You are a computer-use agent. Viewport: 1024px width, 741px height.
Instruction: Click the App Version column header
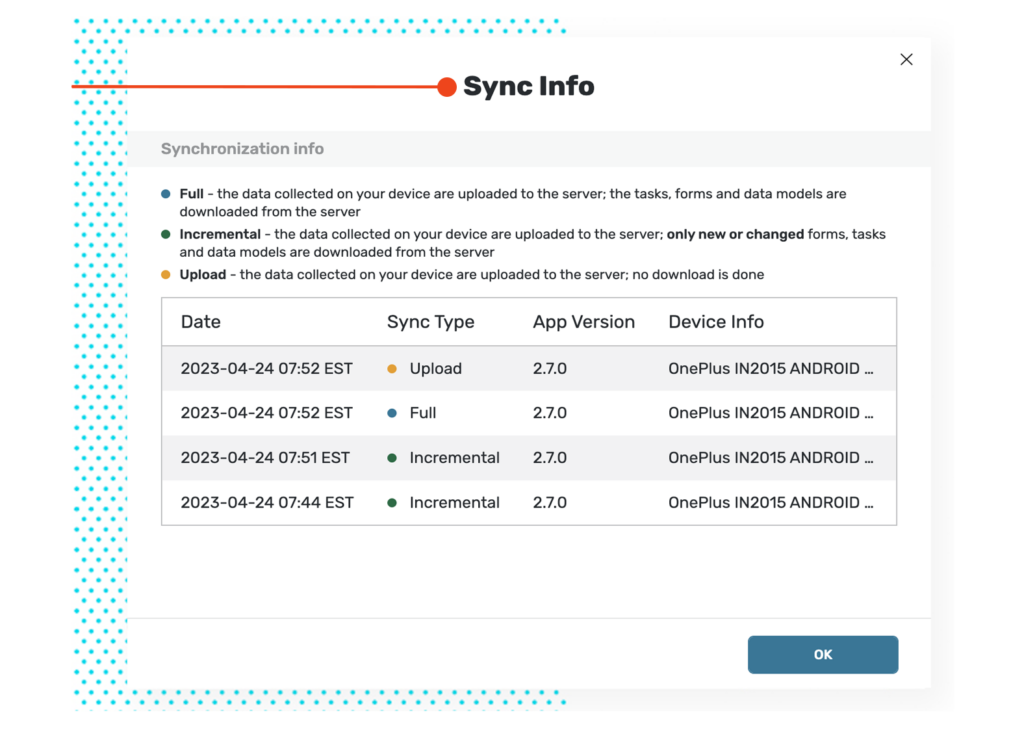click(584, 321)
